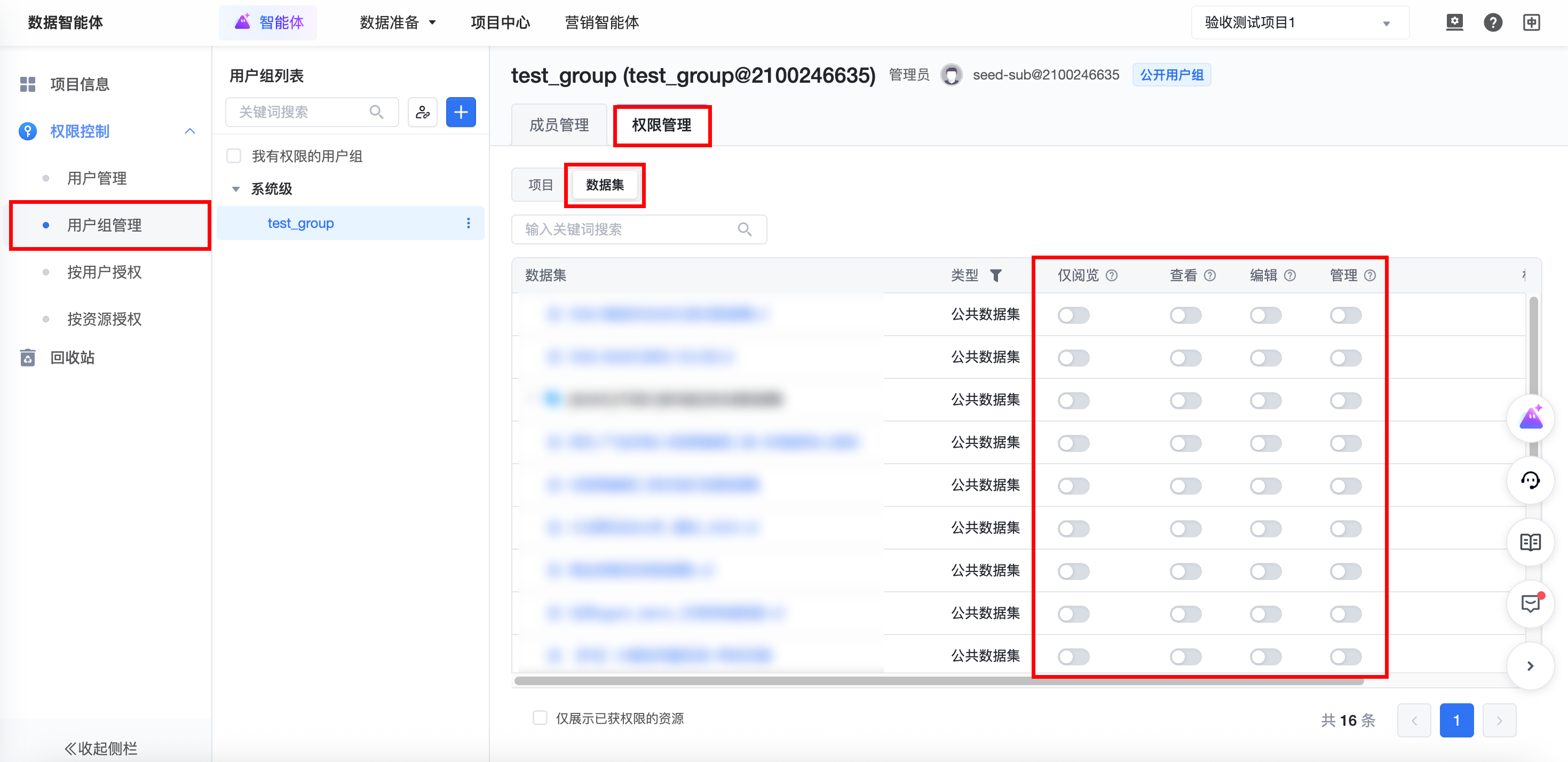
Task: Open the three-dot menu for test_group
Action: pos(468,224)
